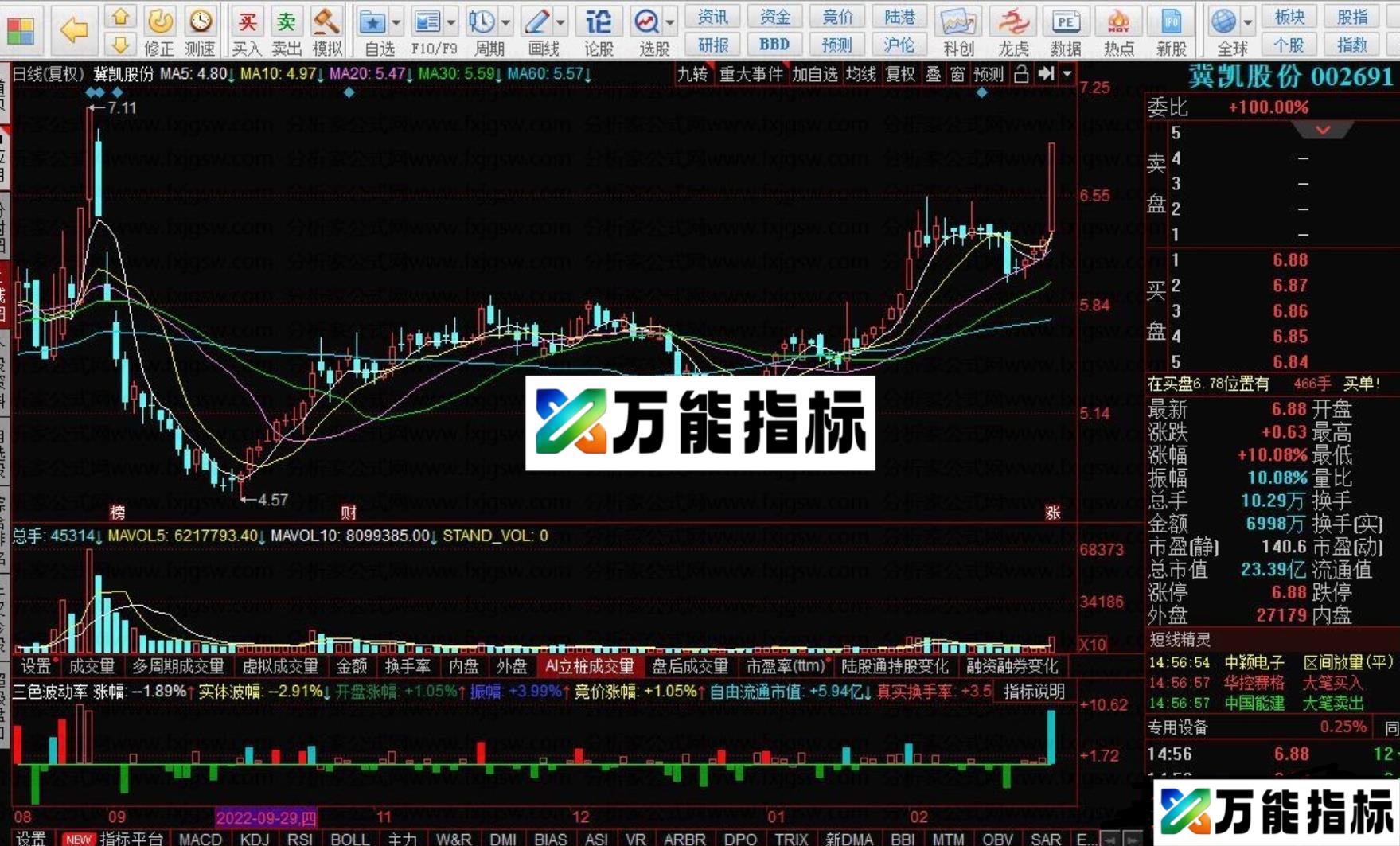Select the MACD indicator tab

coord(201,838)
